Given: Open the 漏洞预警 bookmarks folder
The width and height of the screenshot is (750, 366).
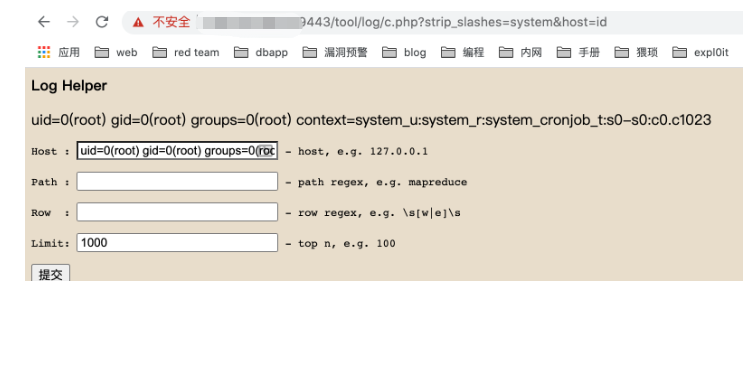Looking at the screenshot, I should 335,52.
